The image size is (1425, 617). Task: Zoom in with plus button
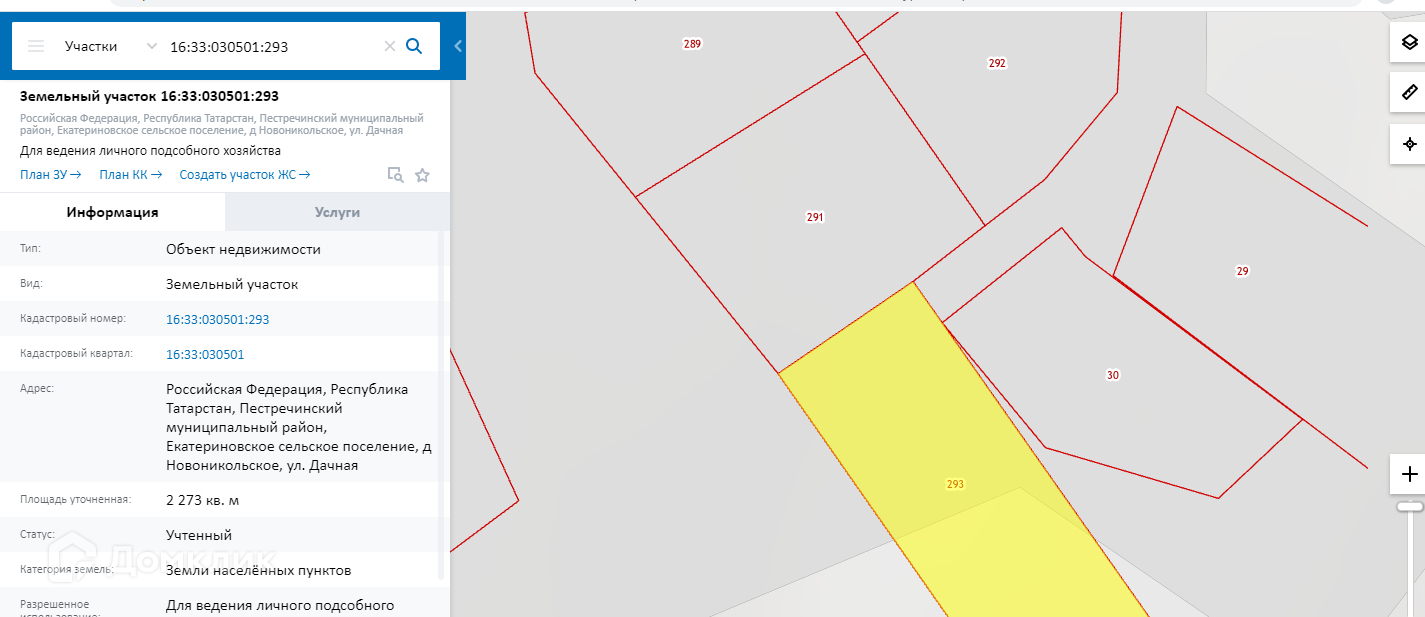tap(1409, 474)
